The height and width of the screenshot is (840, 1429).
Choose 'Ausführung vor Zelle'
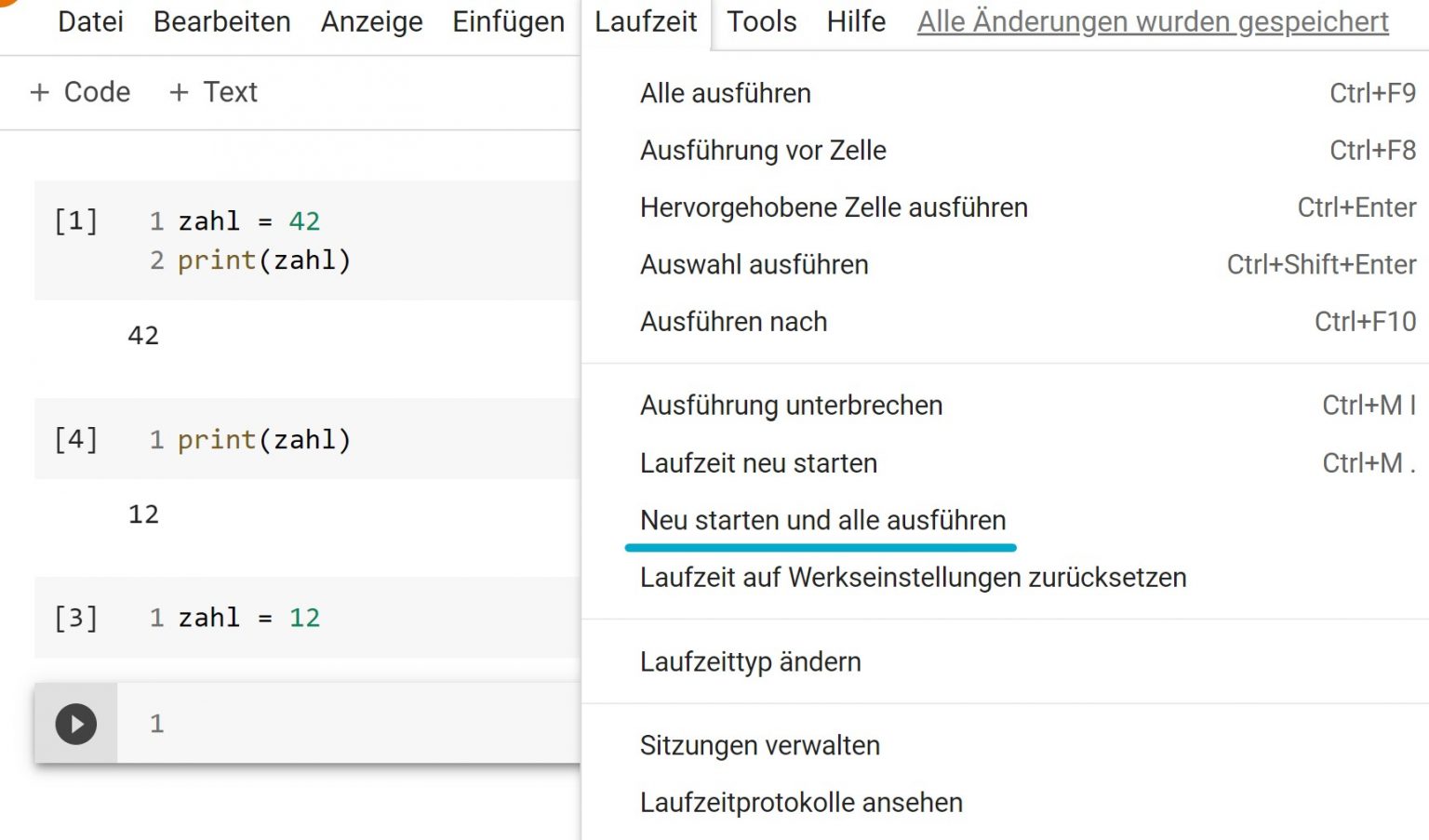click(763, 150)
